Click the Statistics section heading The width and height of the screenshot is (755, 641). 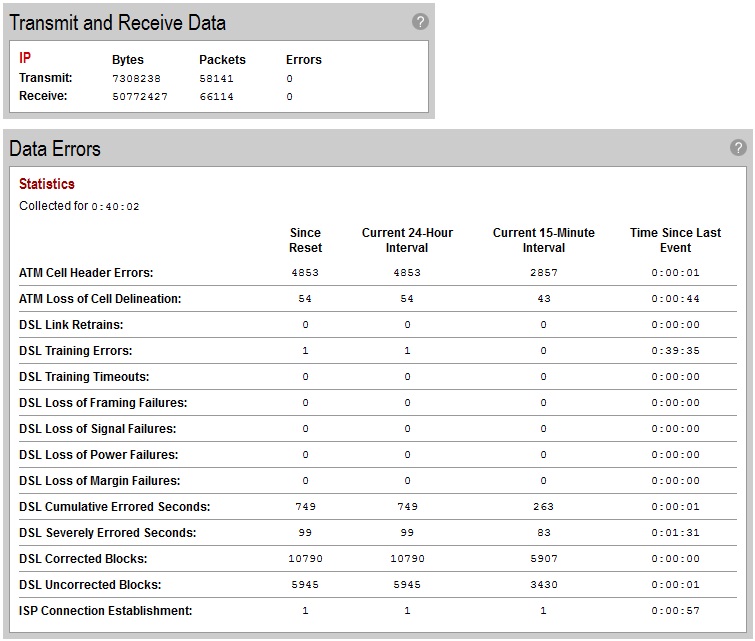[x=47, y=184]
